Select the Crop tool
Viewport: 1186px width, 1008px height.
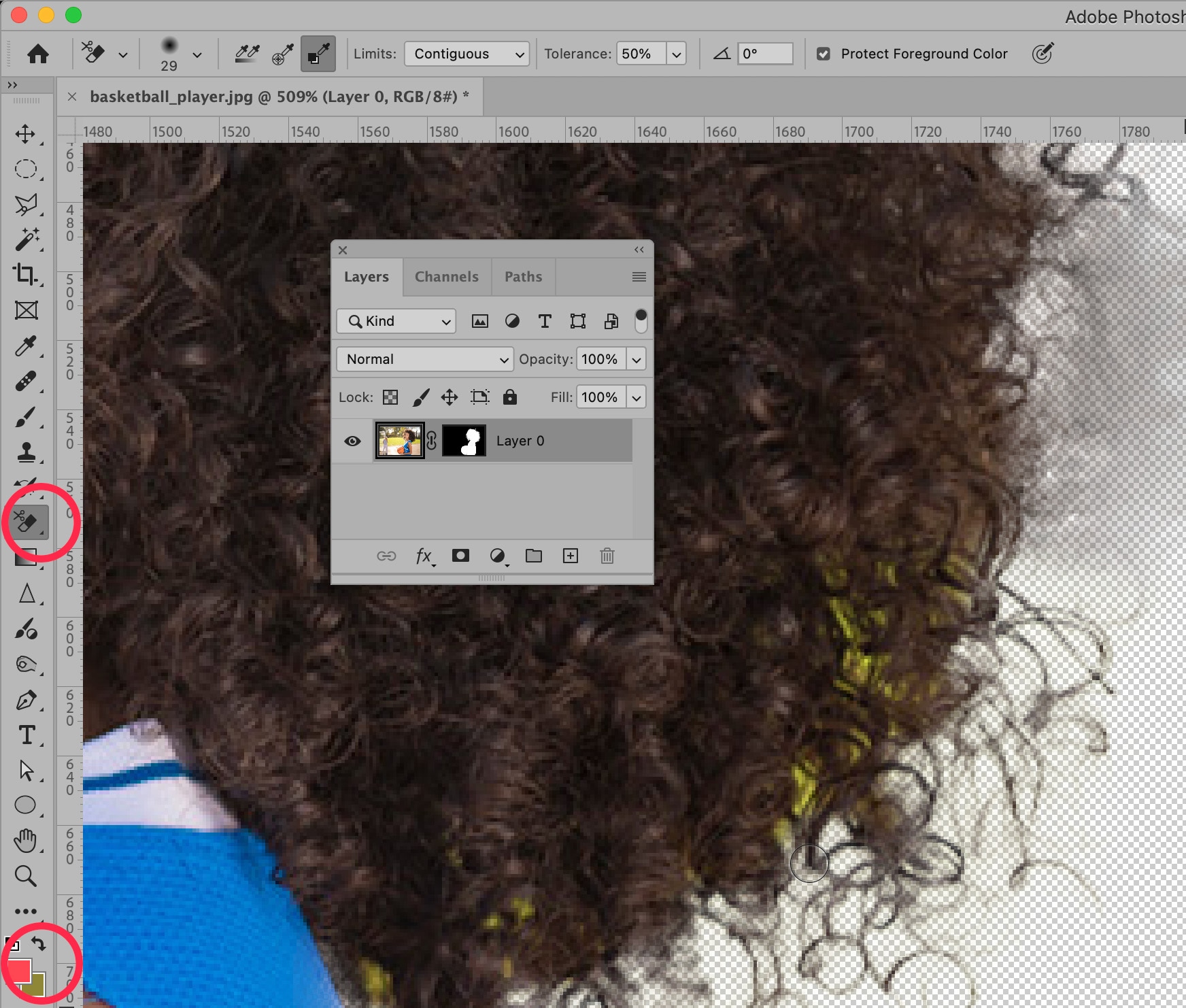pos(26,275)
